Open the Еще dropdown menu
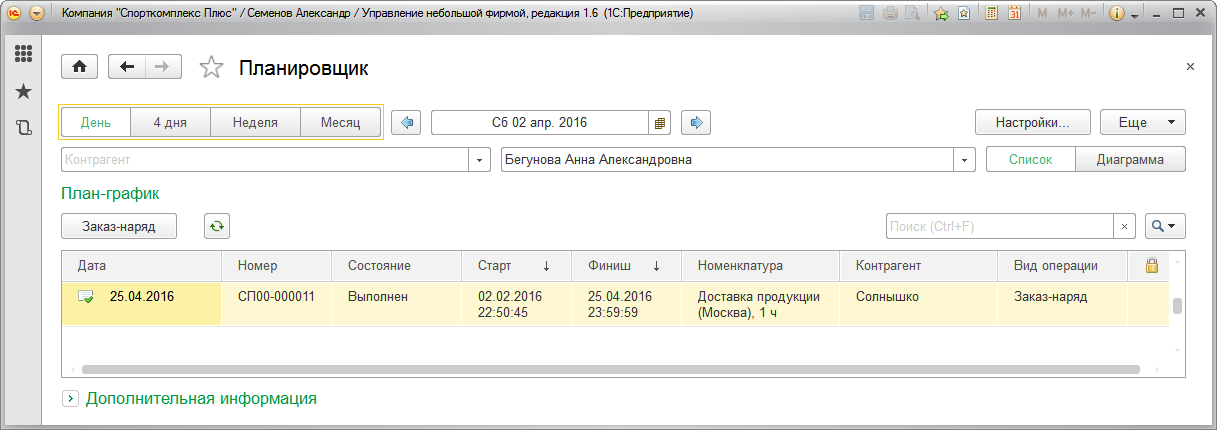 coord(1143,122)
